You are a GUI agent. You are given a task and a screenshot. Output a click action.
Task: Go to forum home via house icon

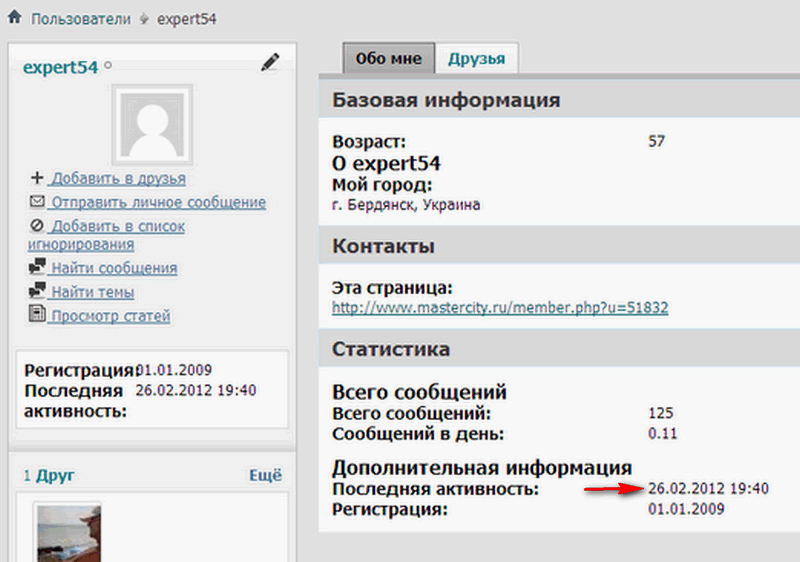pyautogui.click(x=15, y=17)
